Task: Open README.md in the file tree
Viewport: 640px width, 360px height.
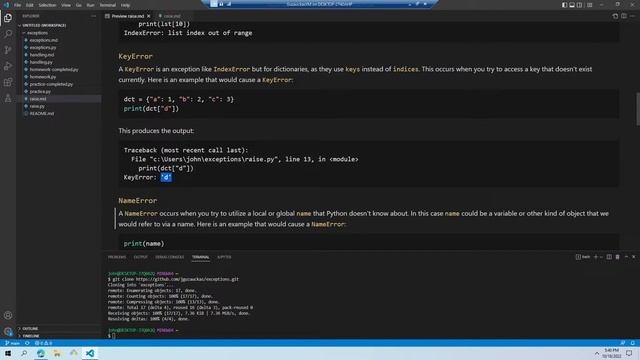Action: [x=42, y=113]
